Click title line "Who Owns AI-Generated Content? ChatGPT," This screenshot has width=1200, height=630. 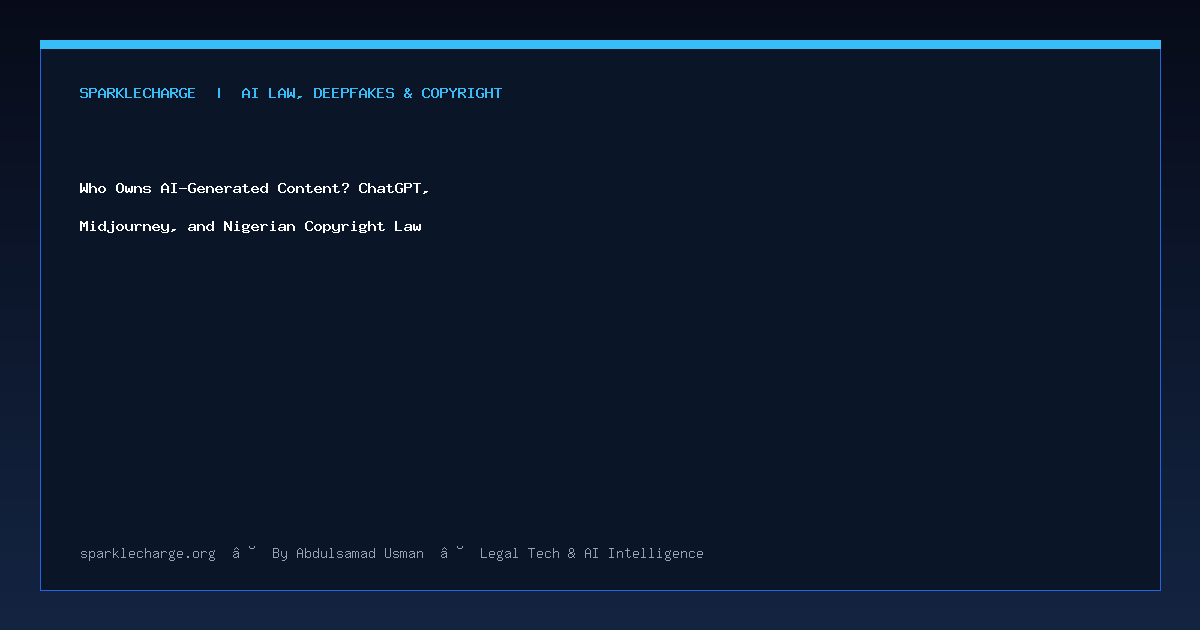(x=255, y=188)
